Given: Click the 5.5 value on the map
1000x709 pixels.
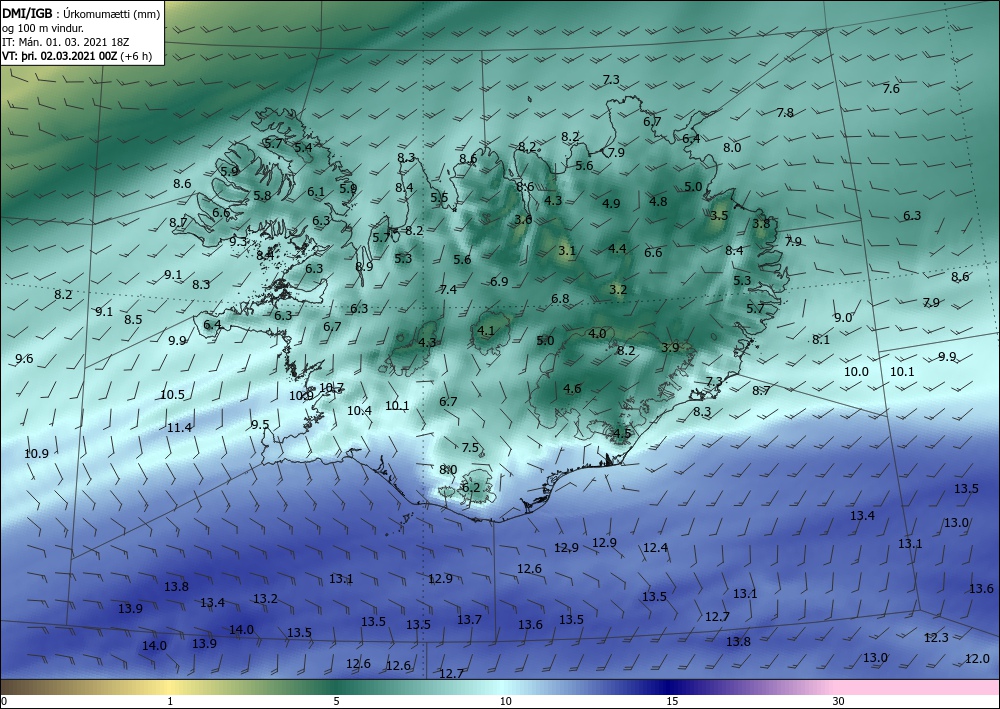Looking at the screenshot, I should pyautogui.click(x=439, y=198).
